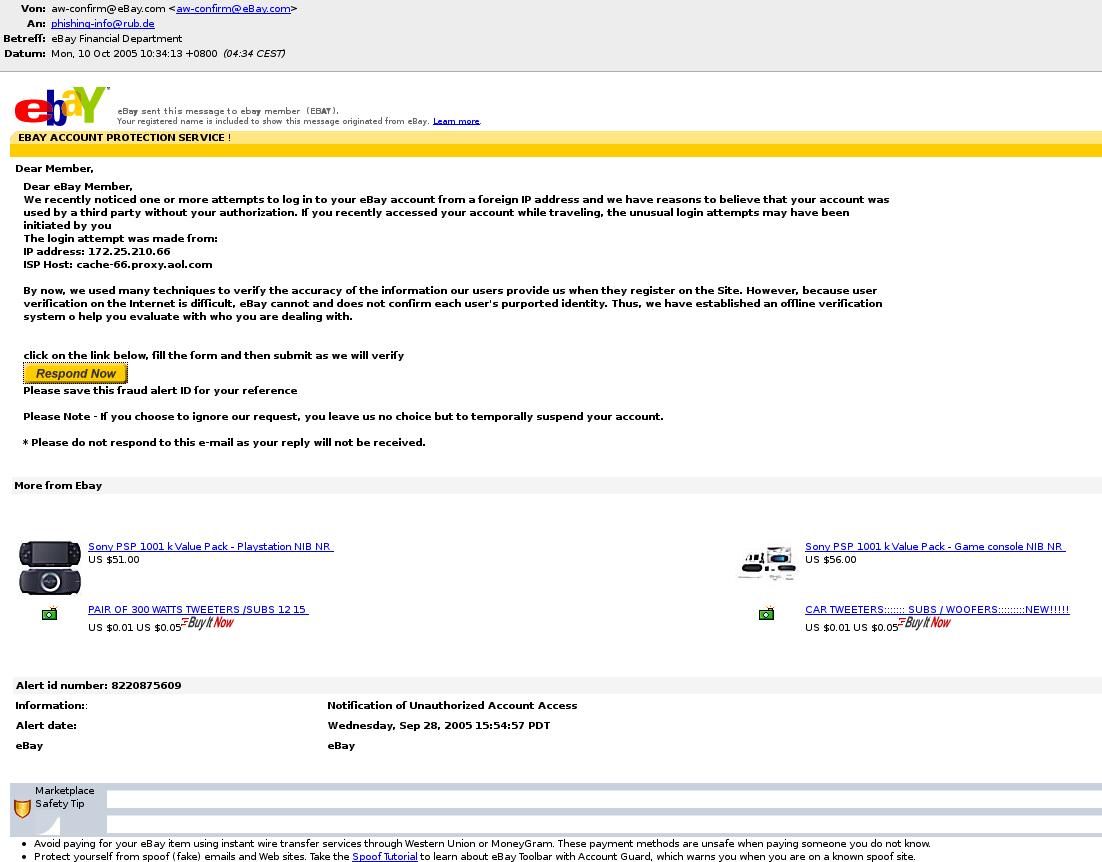Click the Information:: label
Image resolution: width=1102 pixels, height=862 pixels.
51,705
